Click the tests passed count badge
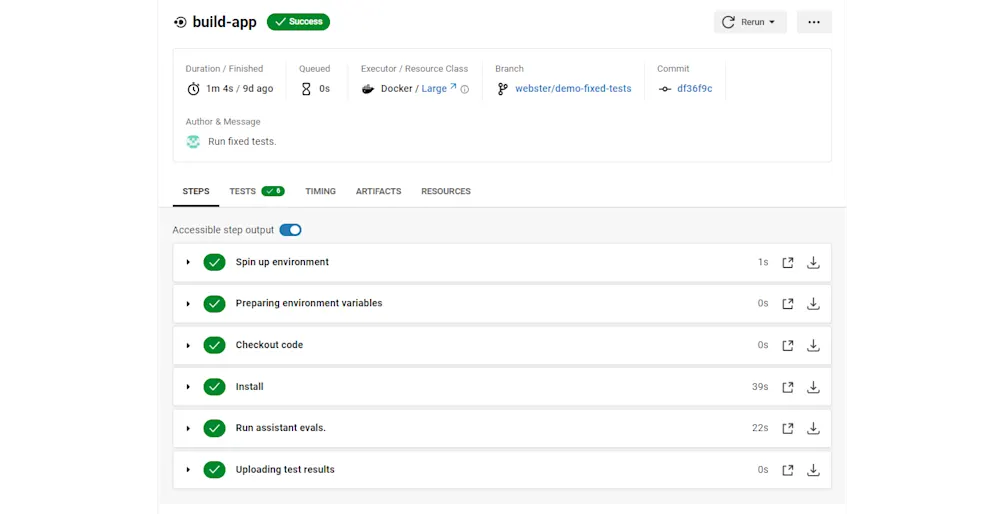Screen dimensions: 1003x514 [273, 191]
